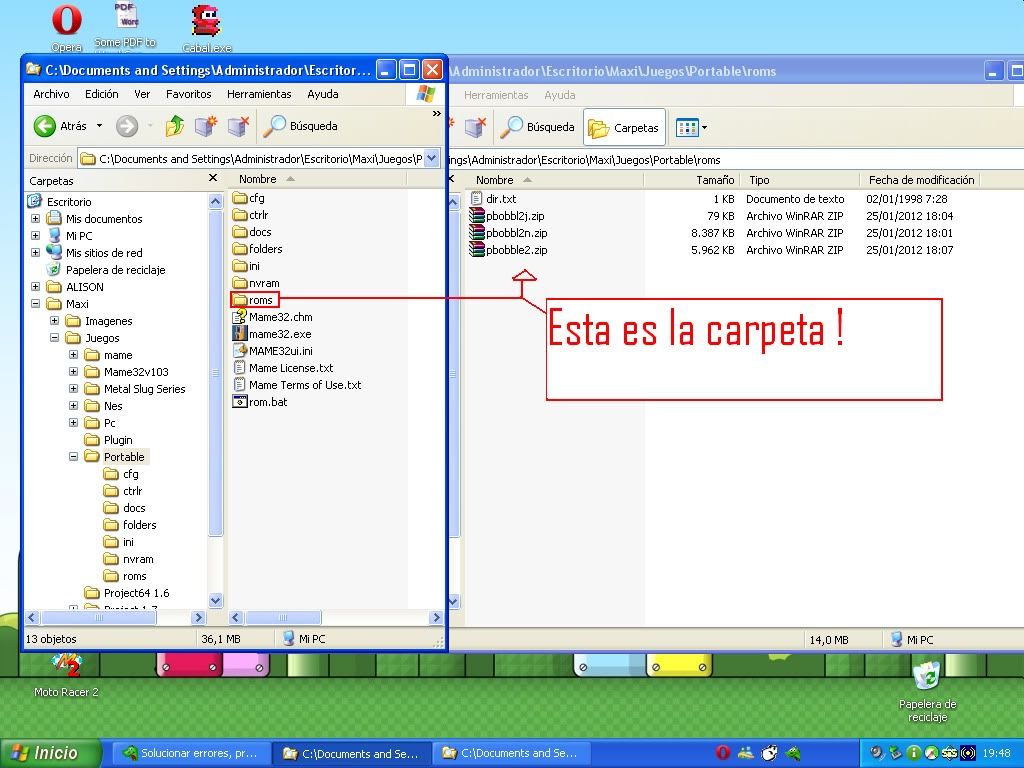Select the docs folder in file list
The image size is (1024, 768).
251,232
